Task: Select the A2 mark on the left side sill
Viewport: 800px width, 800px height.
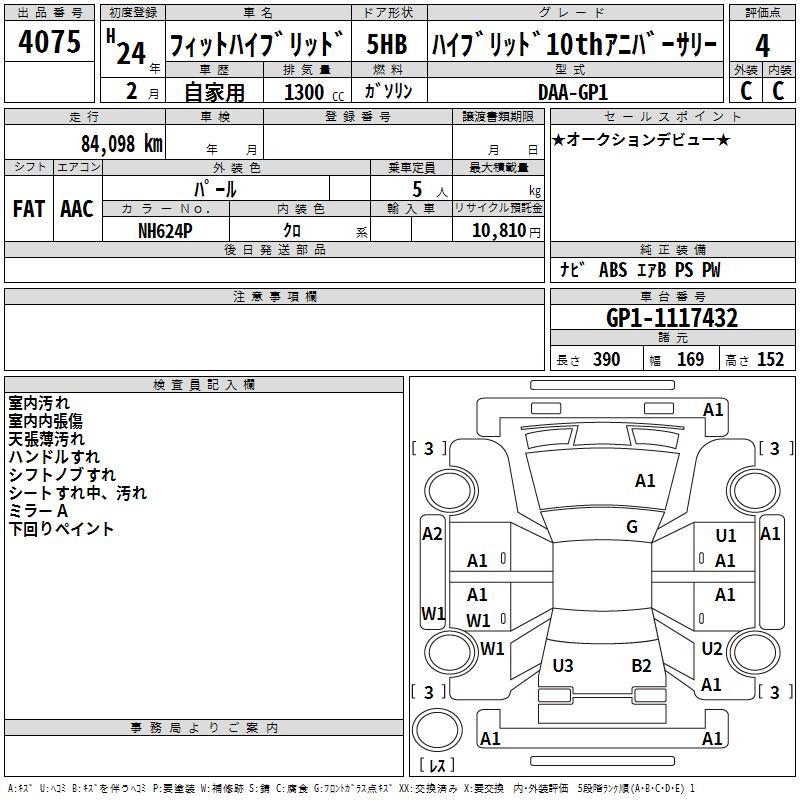Action: point(432,534)
